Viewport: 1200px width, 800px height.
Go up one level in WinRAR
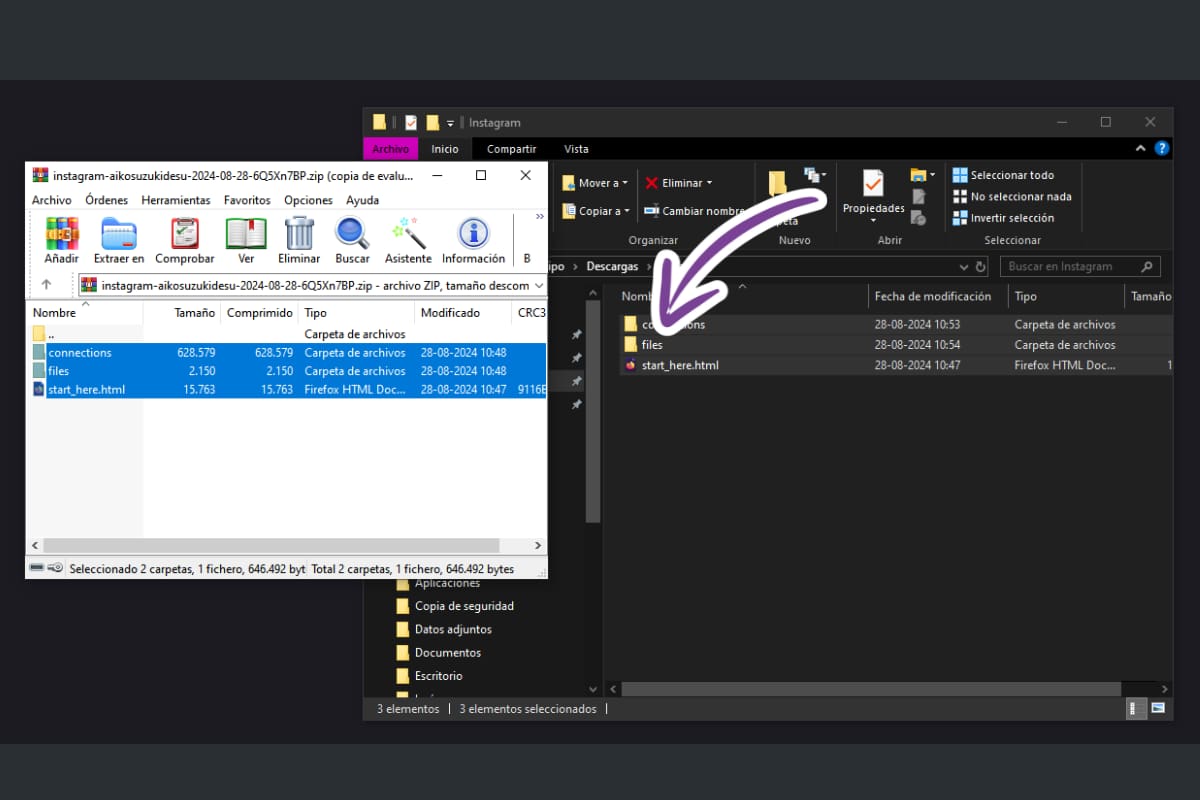coord(46,285)
